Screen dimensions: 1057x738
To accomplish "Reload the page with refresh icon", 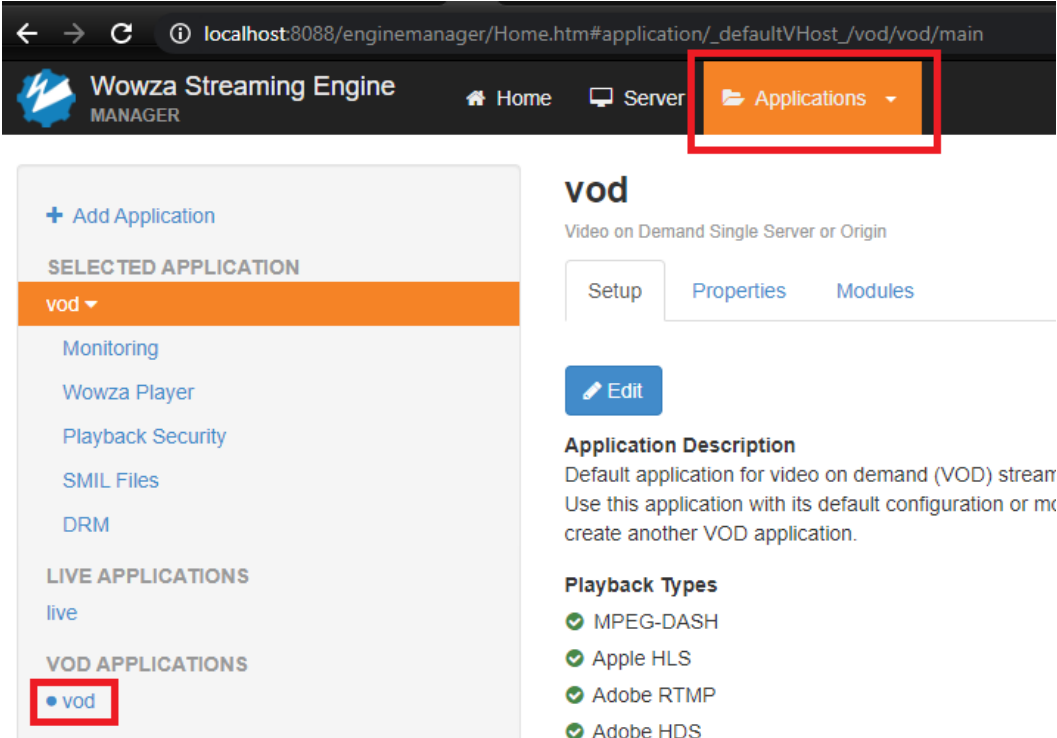I will click(x=121, y=34).
